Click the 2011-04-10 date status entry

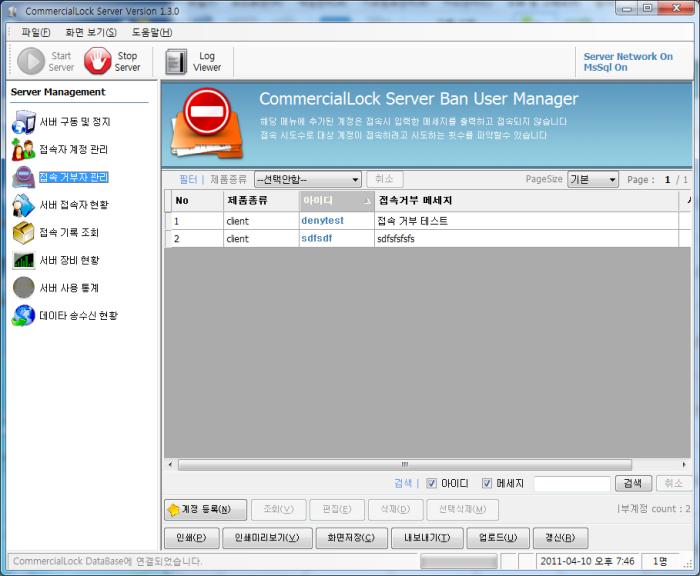coord(587,561)
